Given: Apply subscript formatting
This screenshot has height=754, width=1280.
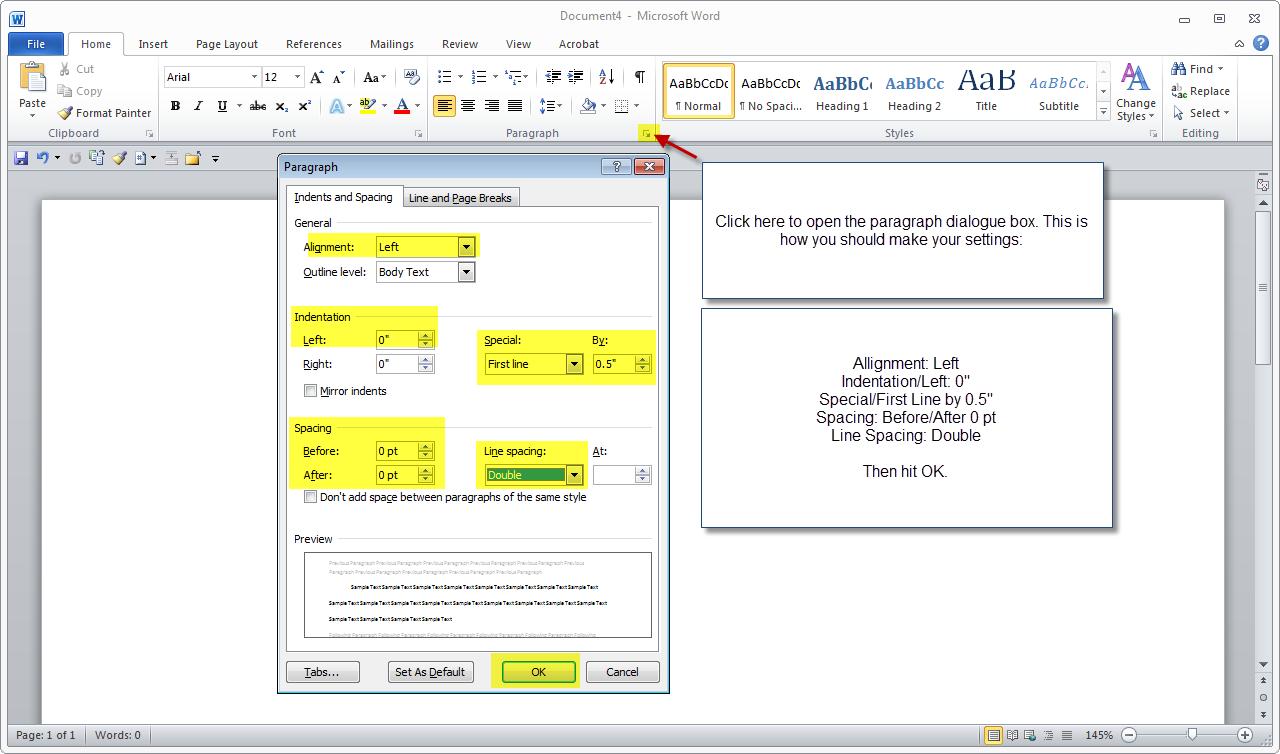Looking at the screenshot, I should [x=282, y=106].
